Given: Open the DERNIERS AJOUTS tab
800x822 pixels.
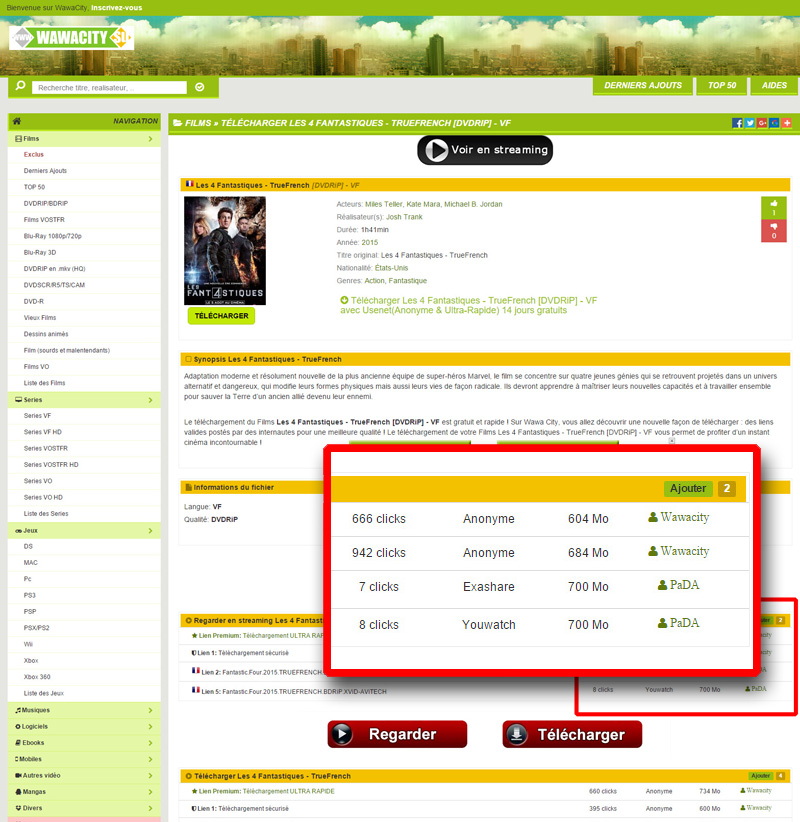Looking at the screenshot, I should (x=643, y=85).
